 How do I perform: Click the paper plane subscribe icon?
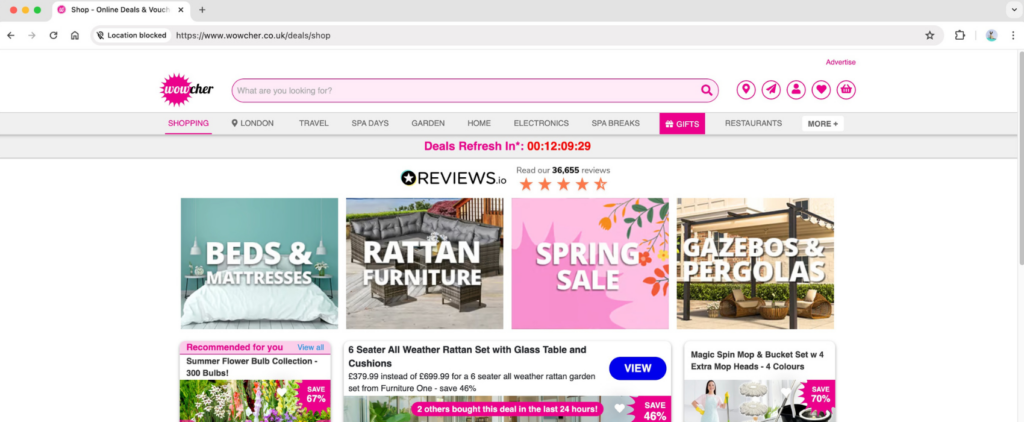point(771,89)
